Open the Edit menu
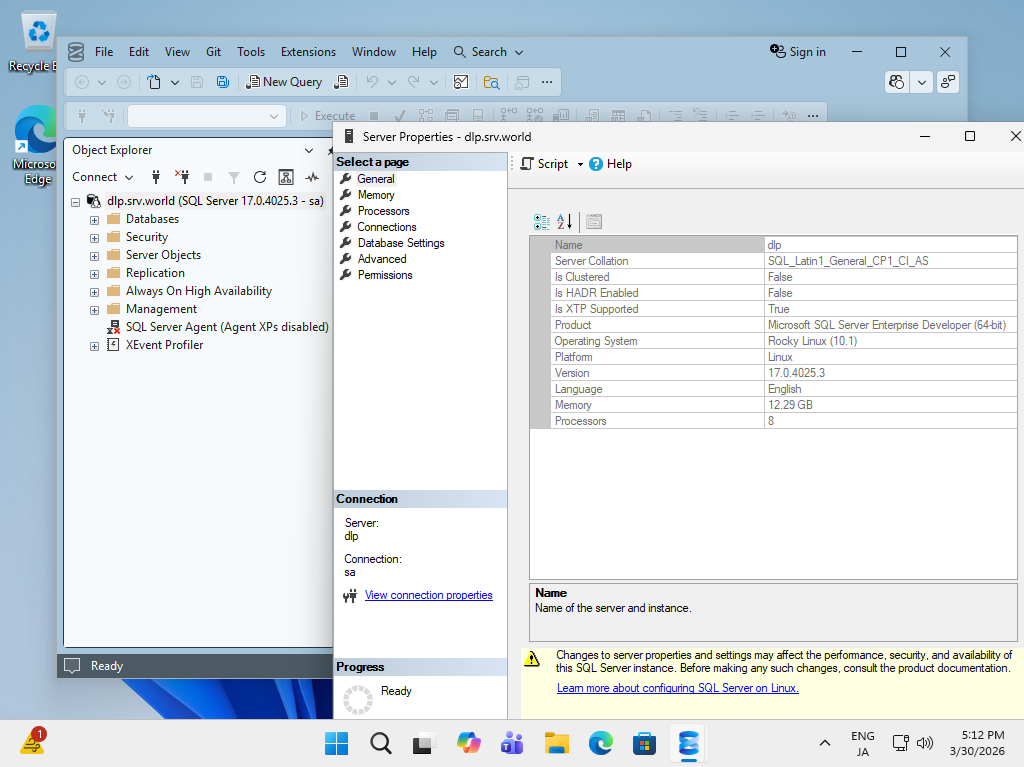Image resolution: width=1024 pixels, height=767 pixels. (138, 52)
